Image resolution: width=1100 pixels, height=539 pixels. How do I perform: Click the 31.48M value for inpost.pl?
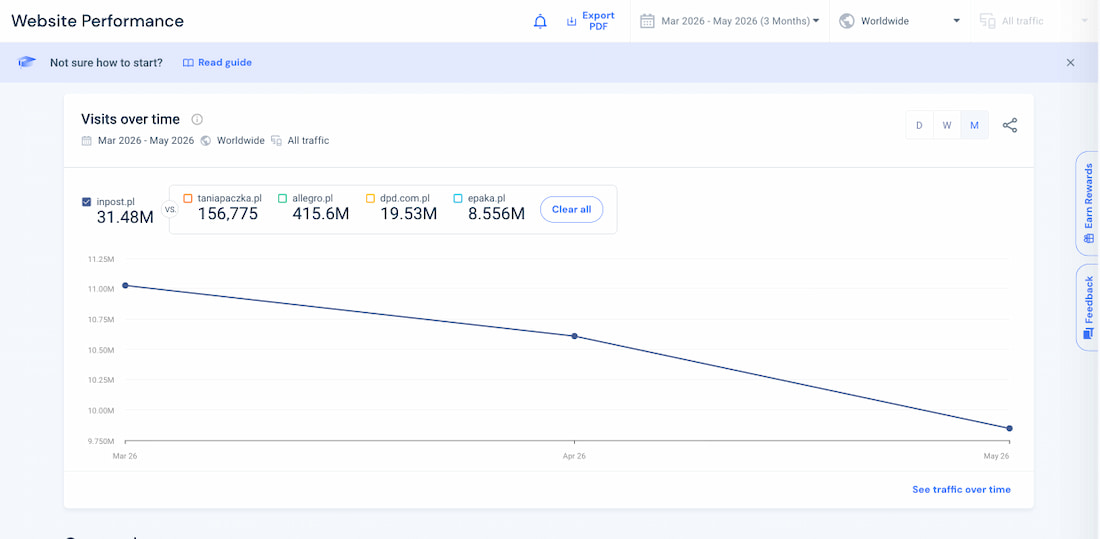(125, 218)
